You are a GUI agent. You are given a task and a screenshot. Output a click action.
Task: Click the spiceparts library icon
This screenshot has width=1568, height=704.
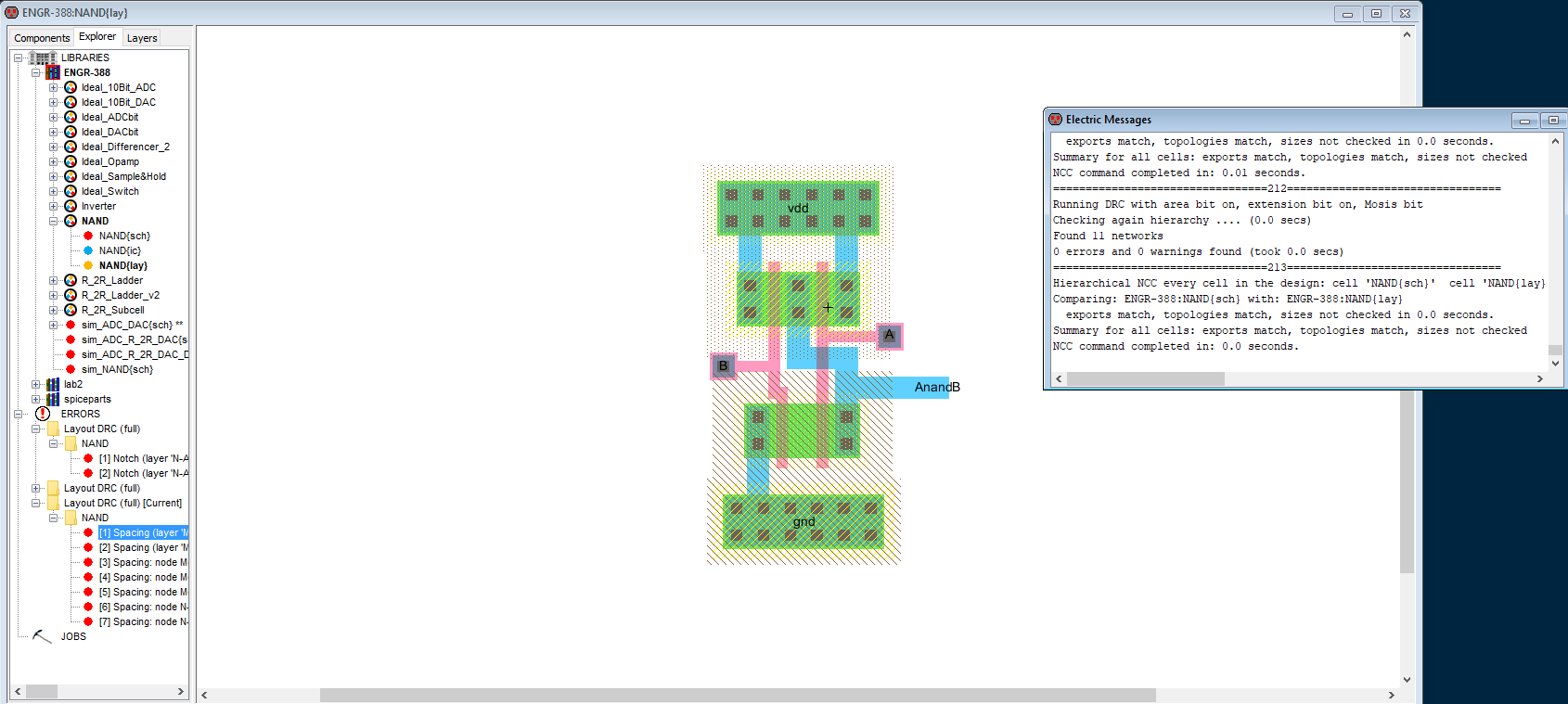53,399
